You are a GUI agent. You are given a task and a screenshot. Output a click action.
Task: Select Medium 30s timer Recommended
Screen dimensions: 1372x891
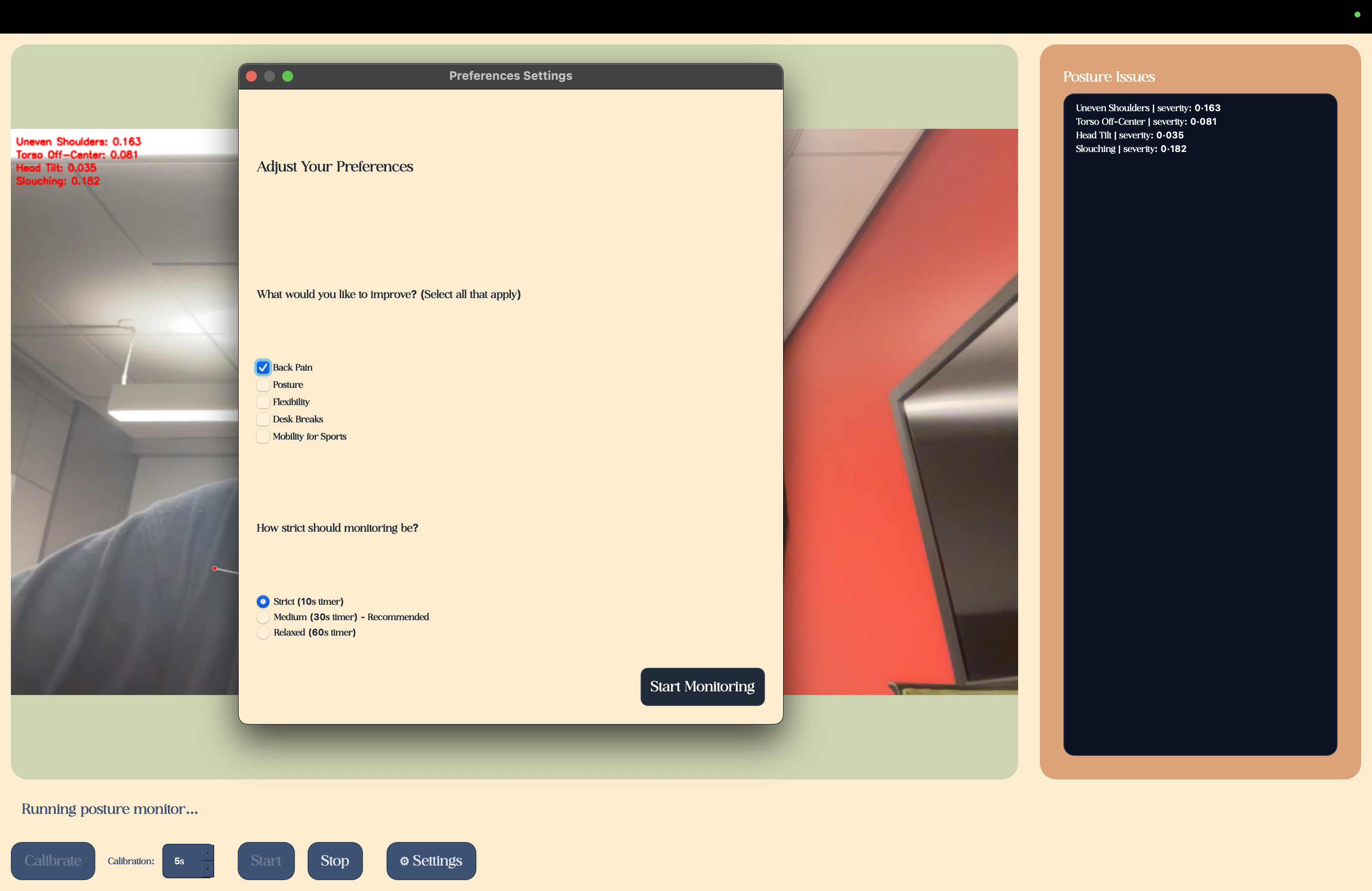coord(263,617)
